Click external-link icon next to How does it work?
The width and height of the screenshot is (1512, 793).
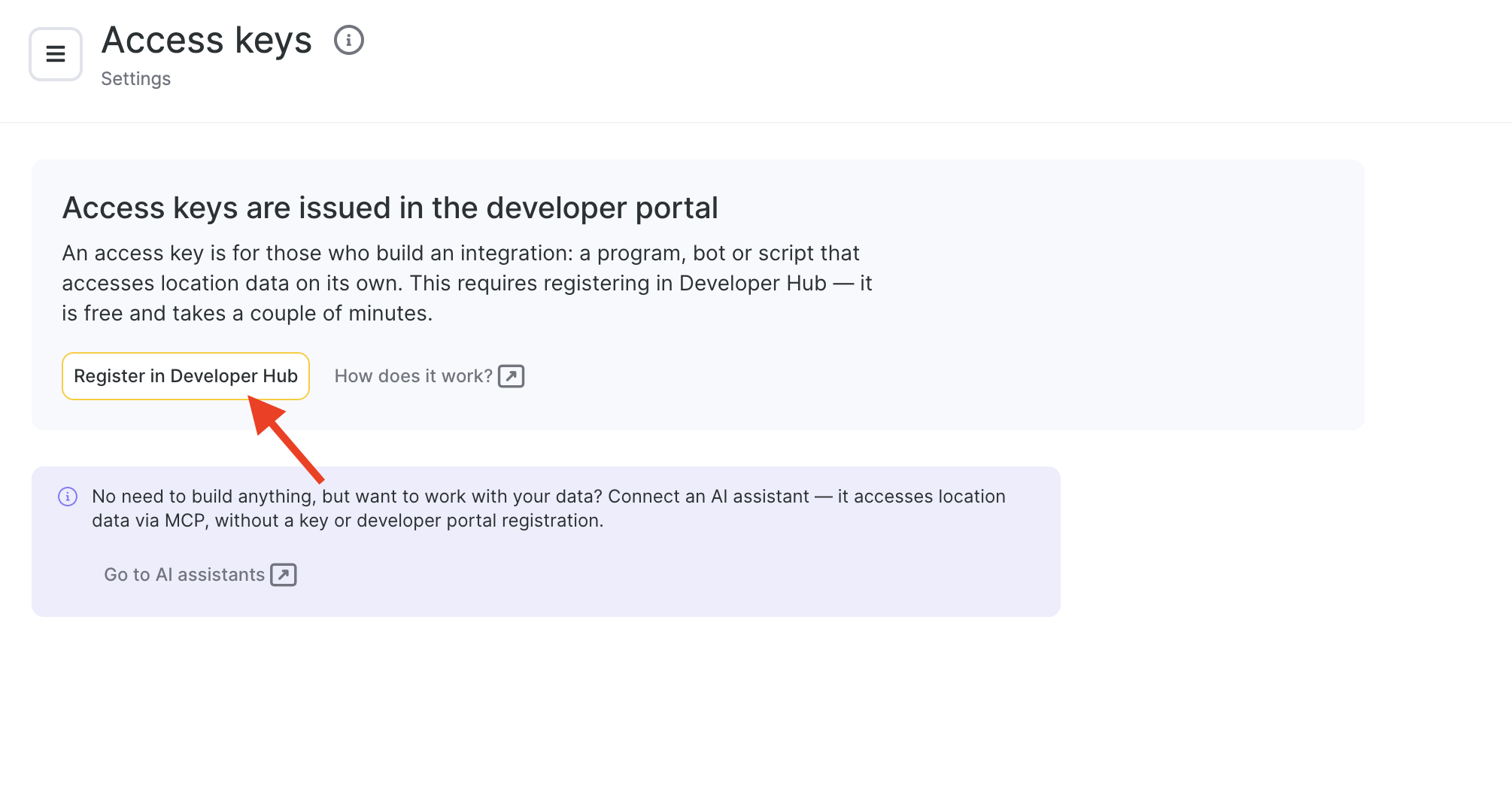pyautogui.click(x=512, y=376)
